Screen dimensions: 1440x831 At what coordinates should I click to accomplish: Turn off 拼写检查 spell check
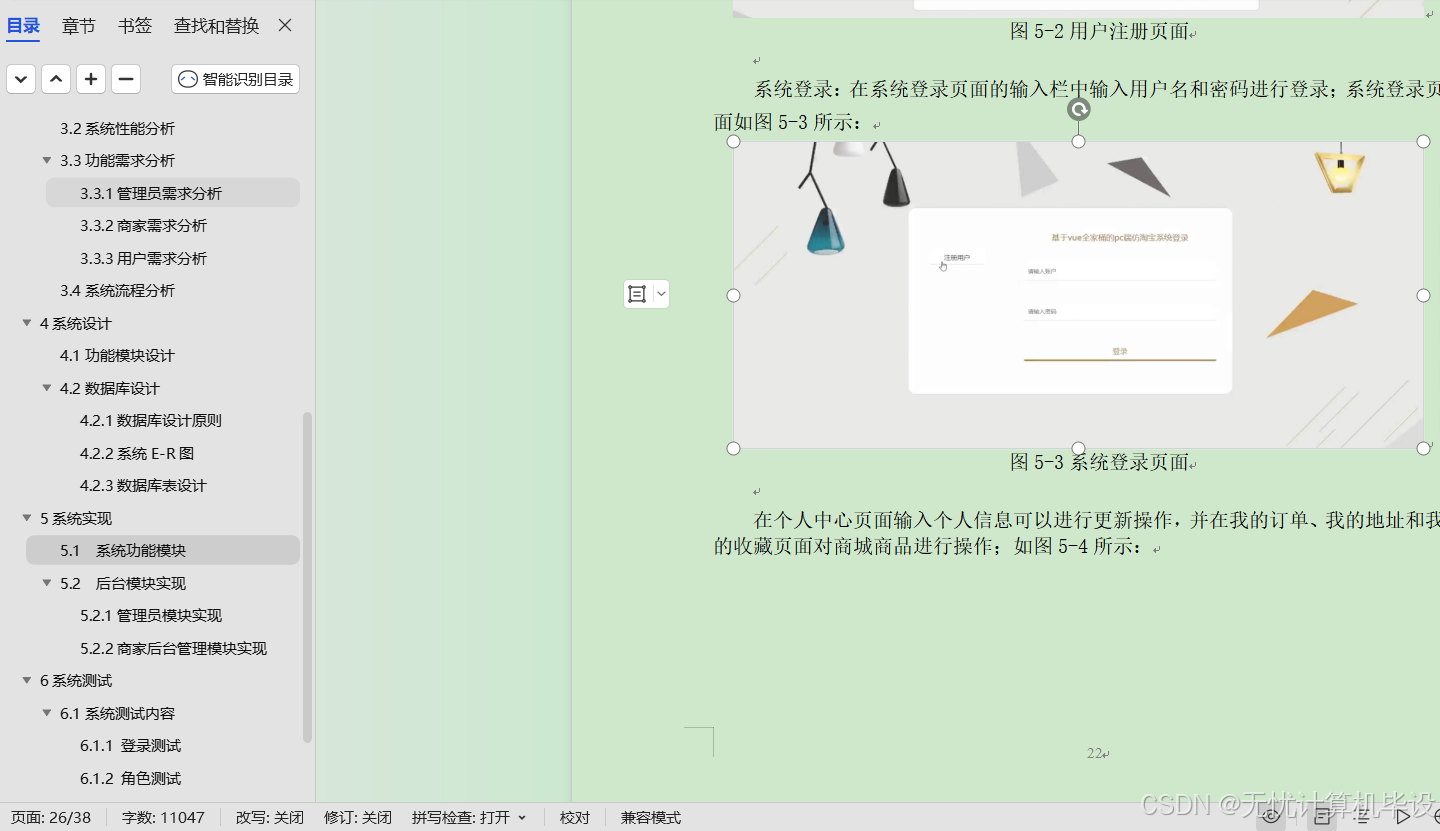pyautogui.click(x=460, y=817)
